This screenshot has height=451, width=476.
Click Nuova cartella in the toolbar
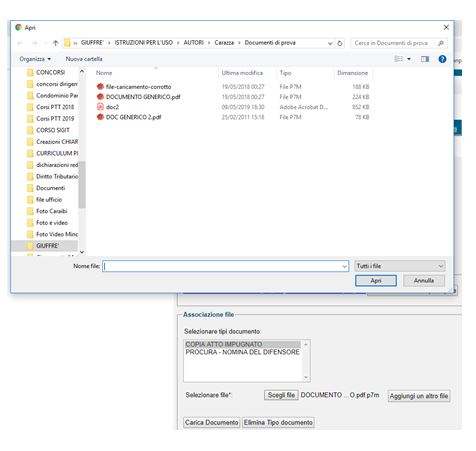click(84, 59)
